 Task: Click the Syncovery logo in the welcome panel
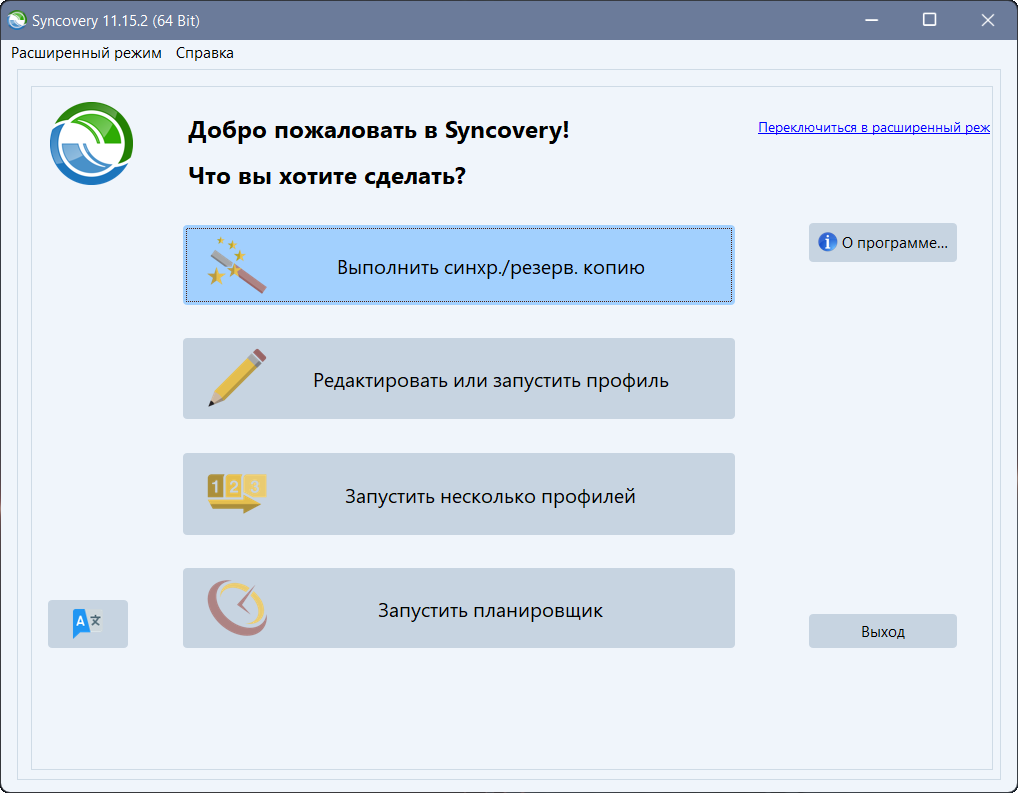(92, 144)
